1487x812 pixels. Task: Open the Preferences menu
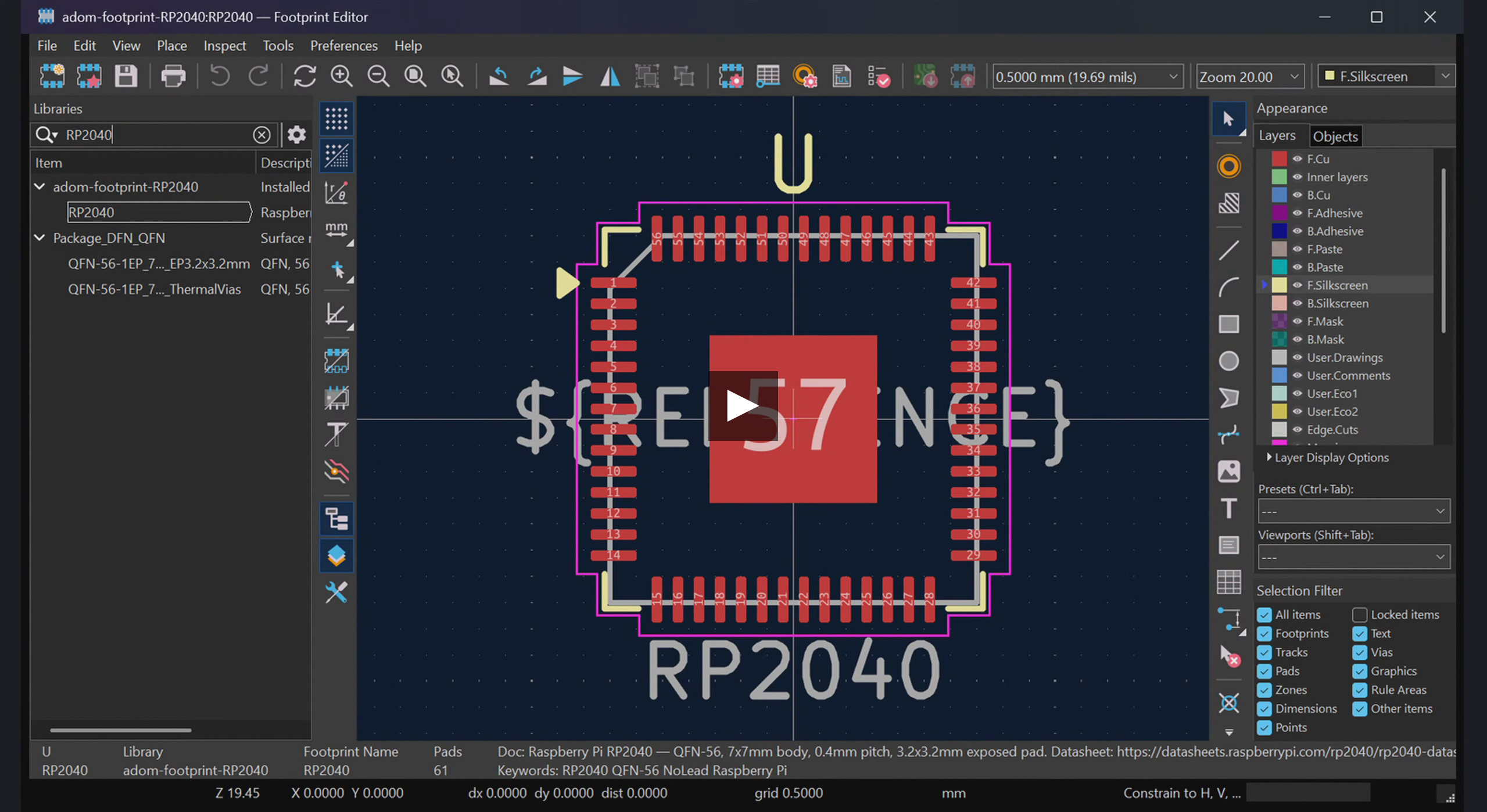[x=343, y=45]
